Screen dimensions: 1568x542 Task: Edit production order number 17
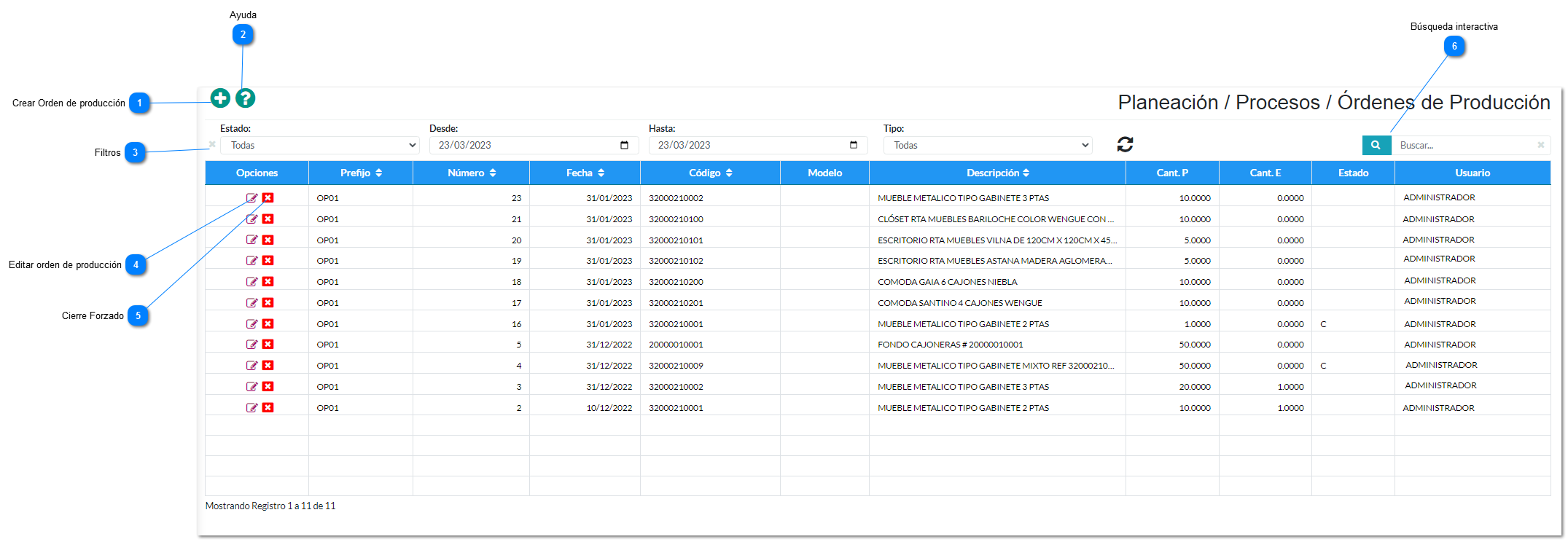[251, 302]
